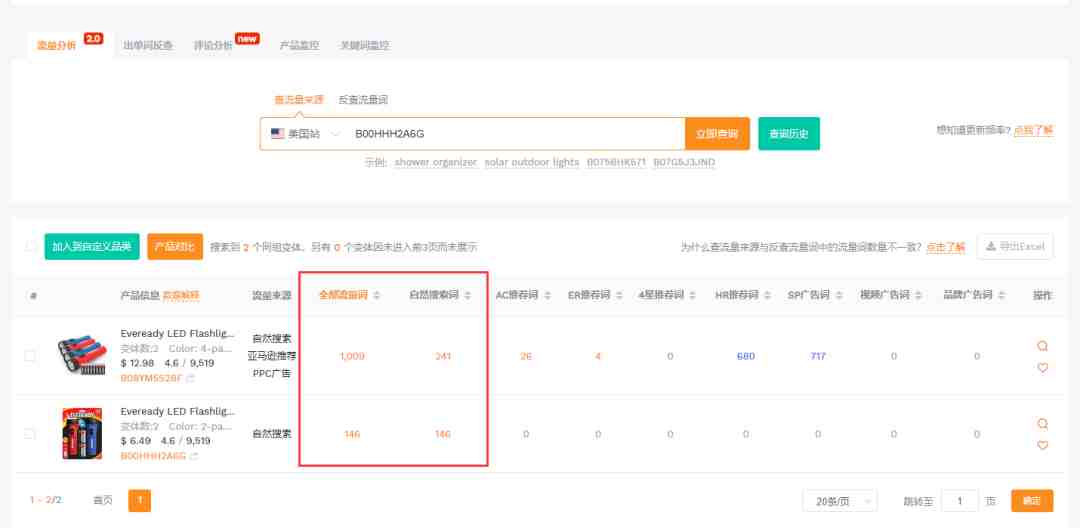Click HR recommended words value 680
This screenshot has width=1080, height=528.
[x=745, y=356]
